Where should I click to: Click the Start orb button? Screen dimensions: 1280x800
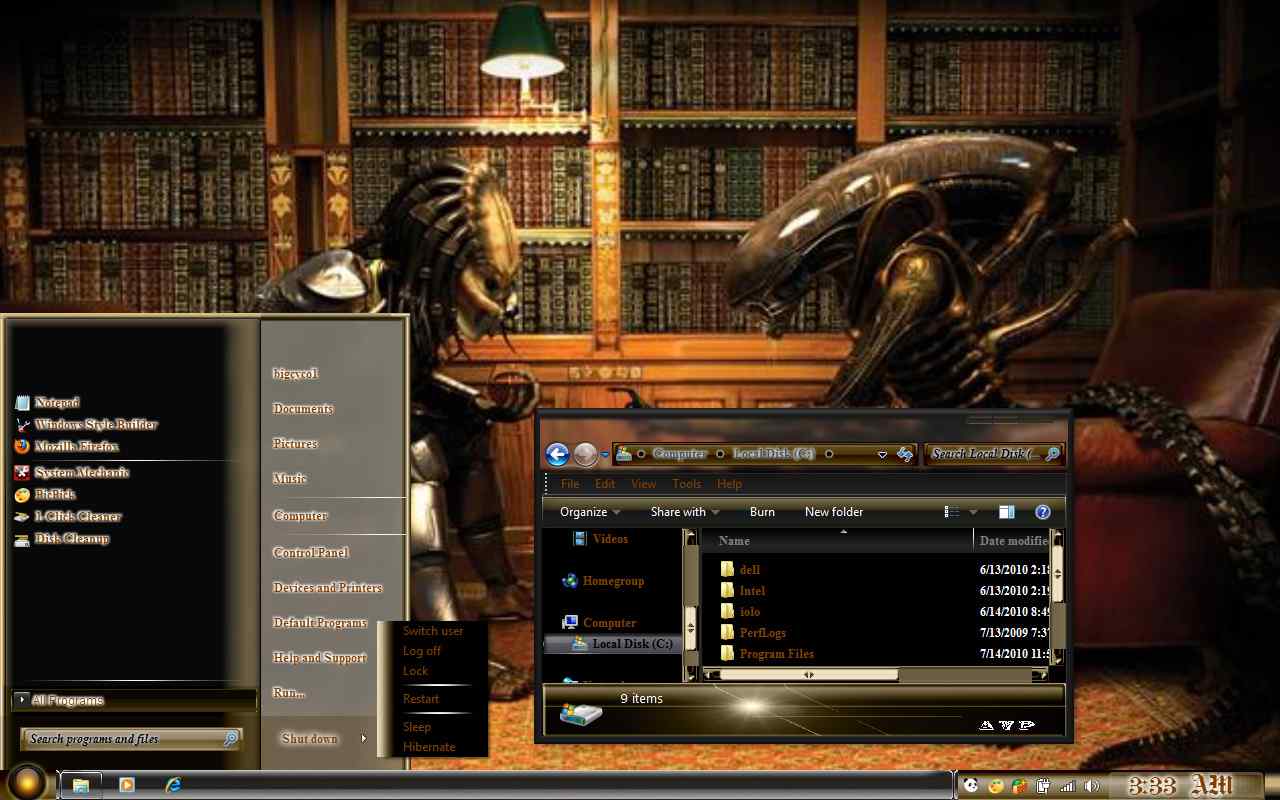(27, 783)
